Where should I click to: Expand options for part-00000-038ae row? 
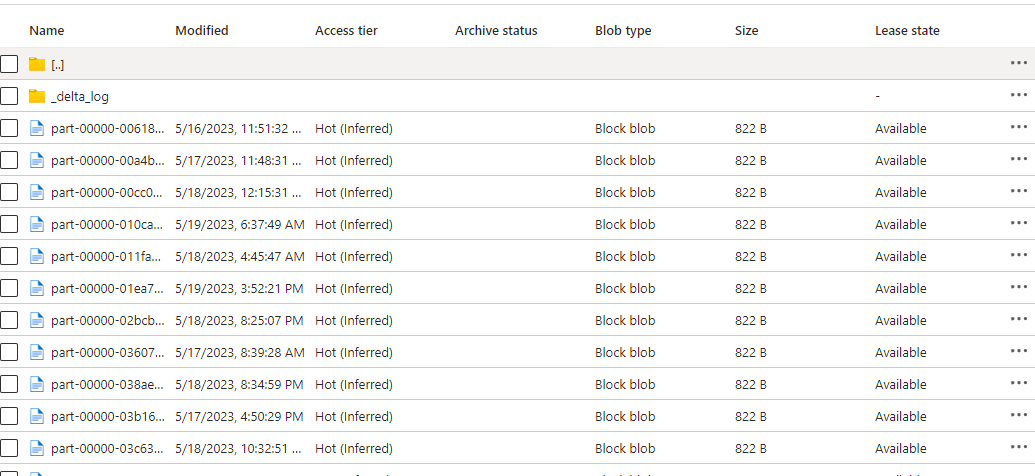(x=1019, y=384)
